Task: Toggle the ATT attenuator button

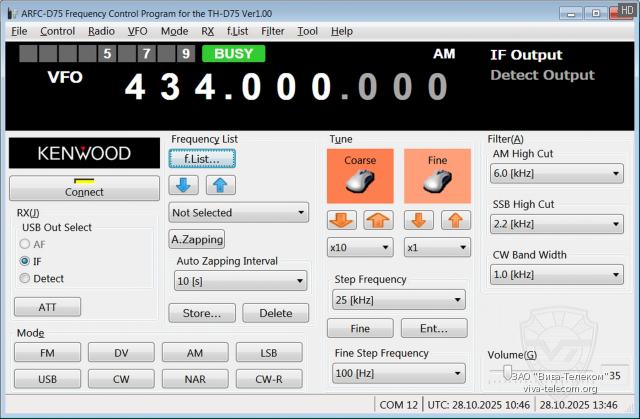Action: pos(47,307)
